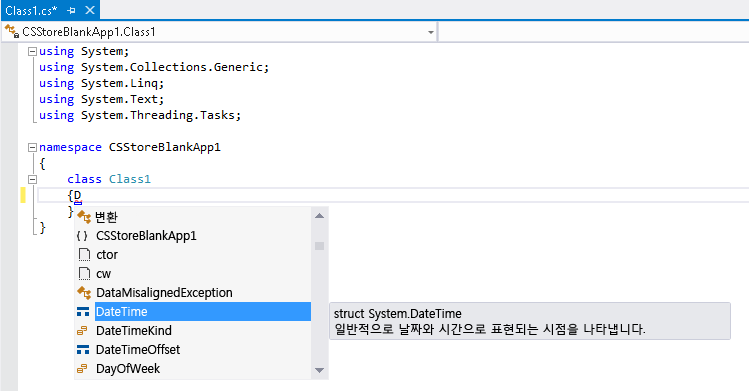Choose DateTimeKind from the completion list
749x391 pixels.
coord(193,330)
